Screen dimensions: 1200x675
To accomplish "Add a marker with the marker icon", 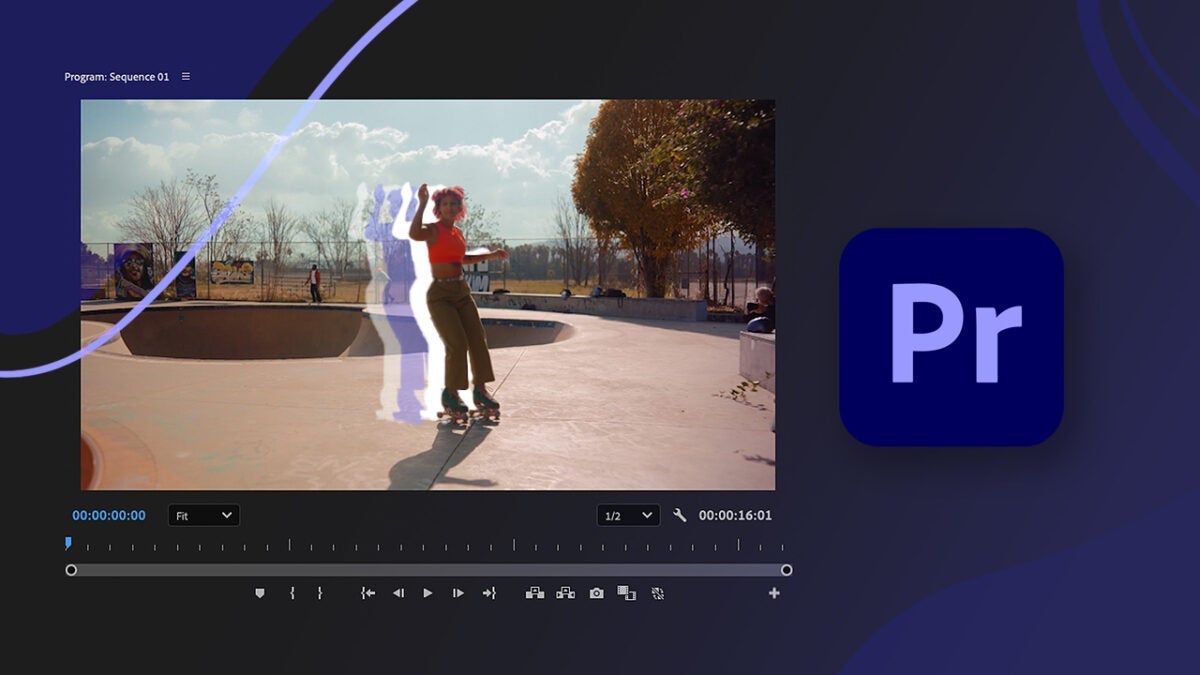I will (260, 593).
